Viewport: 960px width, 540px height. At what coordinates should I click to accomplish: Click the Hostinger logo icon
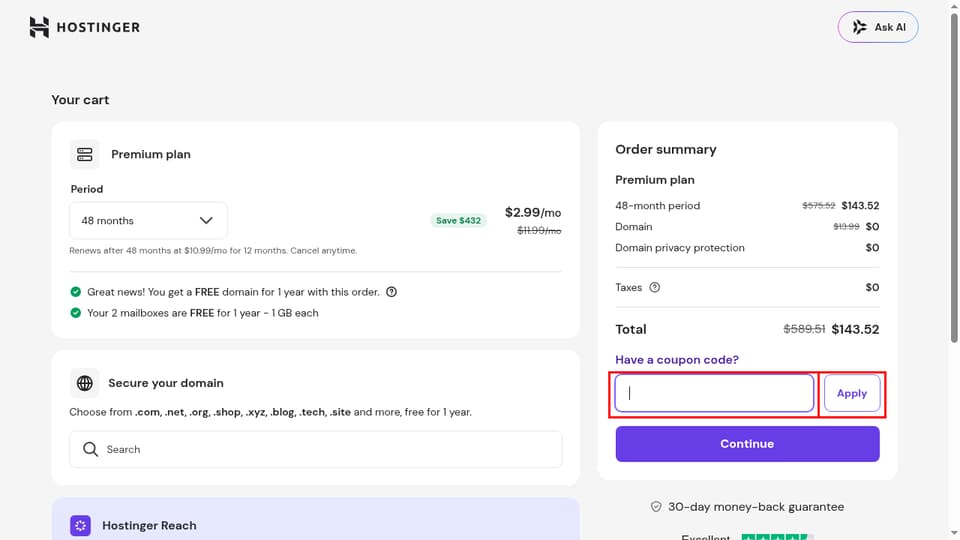coord(39,27)
